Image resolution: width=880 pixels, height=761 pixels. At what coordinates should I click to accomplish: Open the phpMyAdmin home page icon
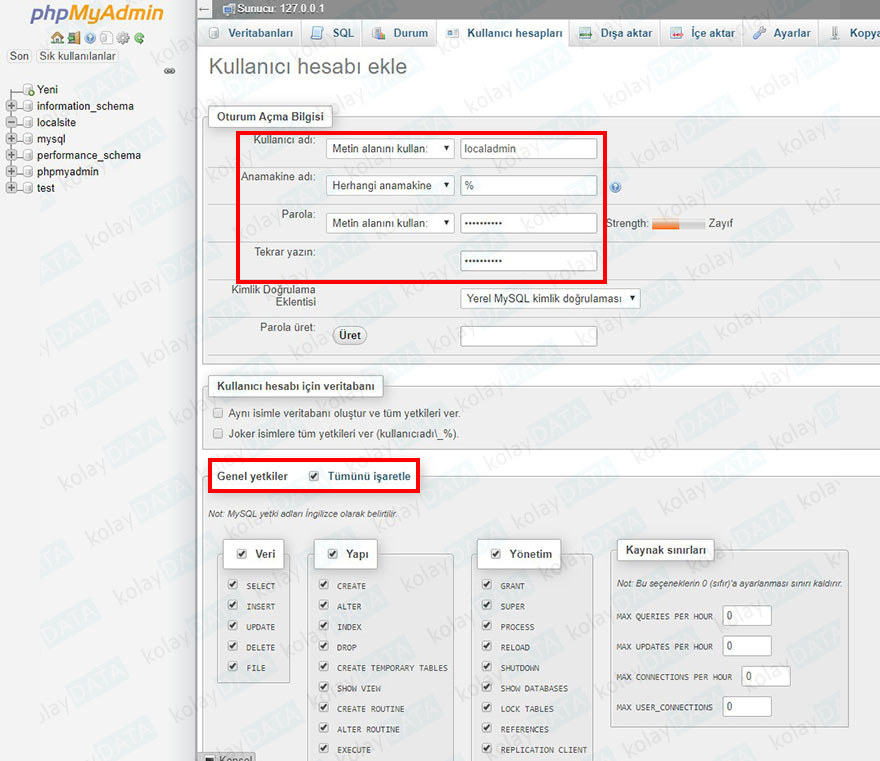point(58,38)
